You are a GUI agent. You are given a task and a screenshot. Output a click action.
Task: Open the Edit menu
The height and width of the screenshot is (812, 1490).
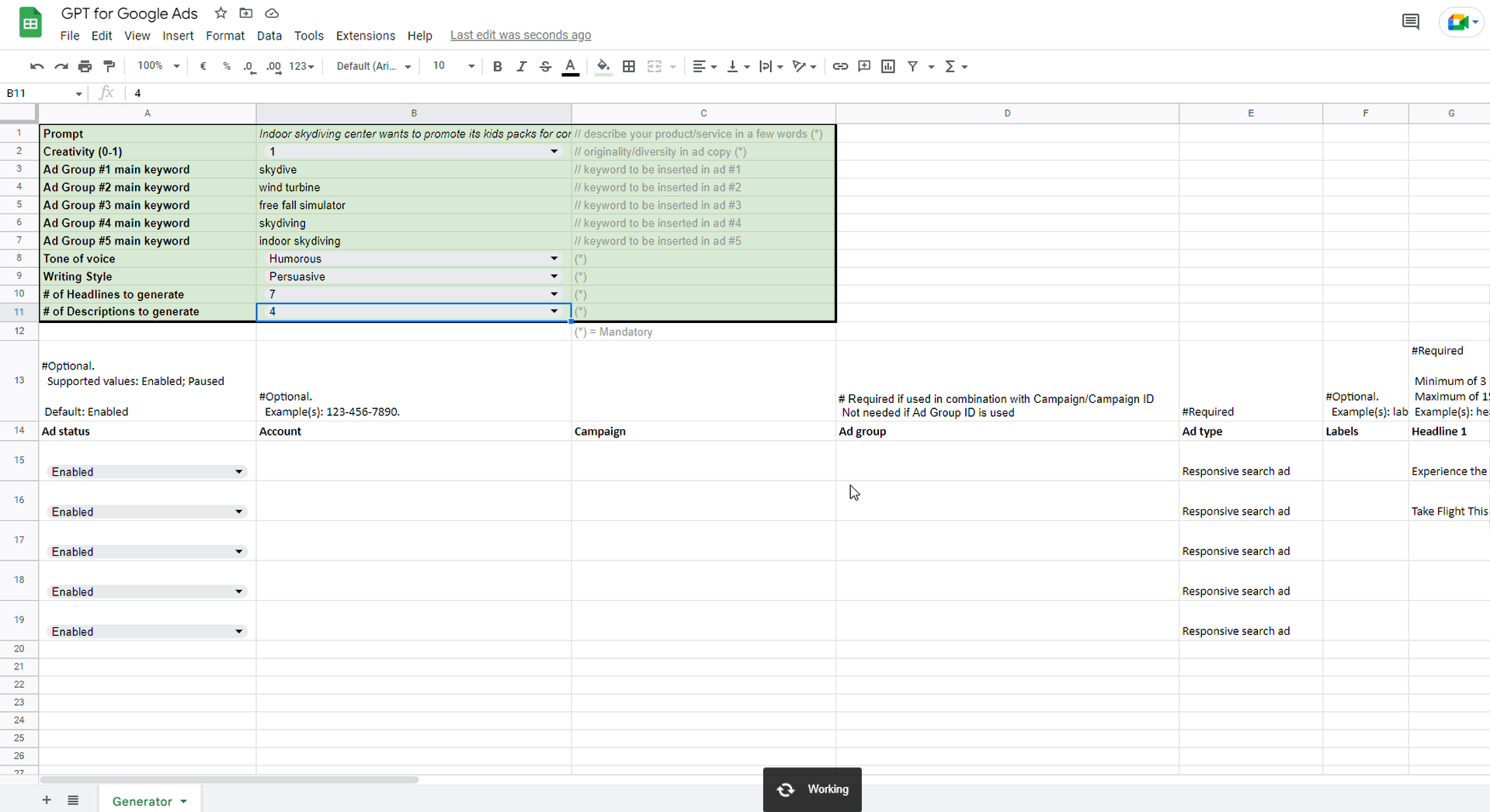tap(102, 36)
